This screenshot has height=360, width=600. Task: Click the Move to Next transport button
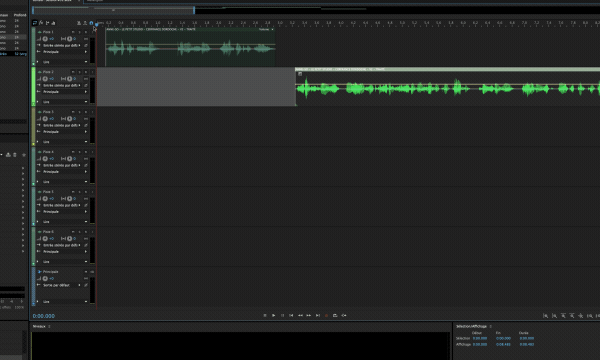318,316
